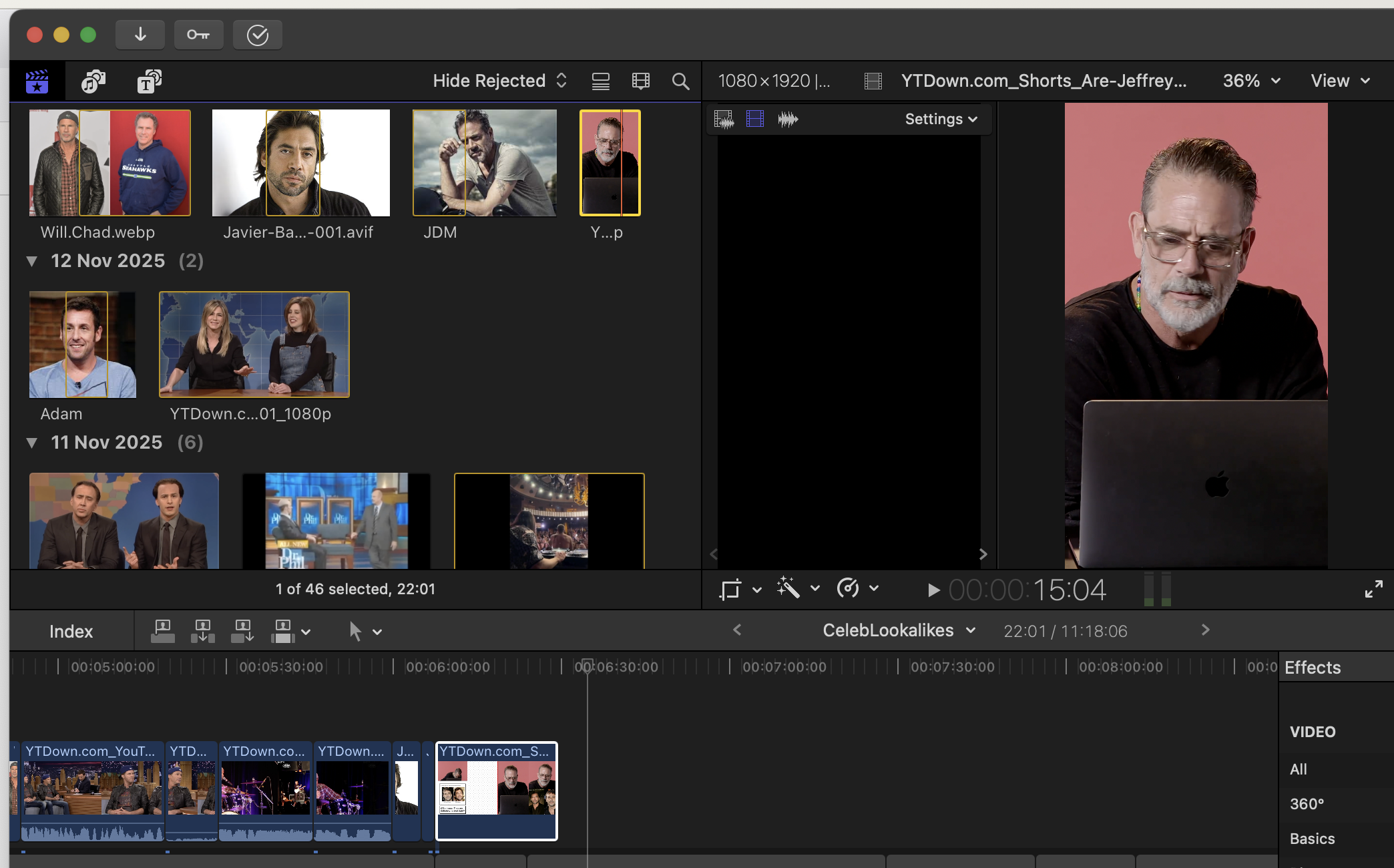Open the Titles and Generators sidebar
1394x868 pixels.
pos(149,81)
